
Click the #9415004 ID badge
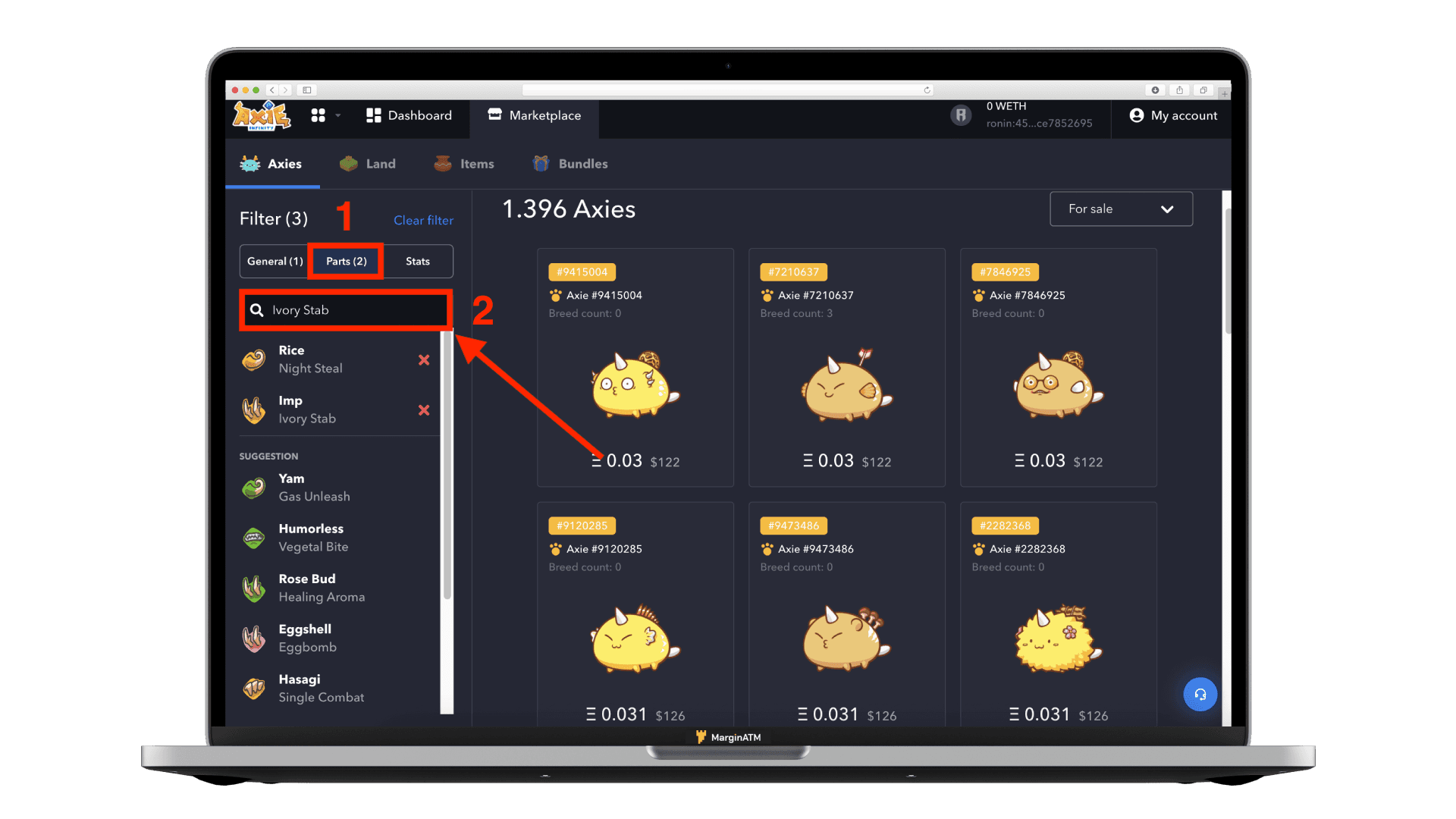pyautogui.click(x=582, y=271)
